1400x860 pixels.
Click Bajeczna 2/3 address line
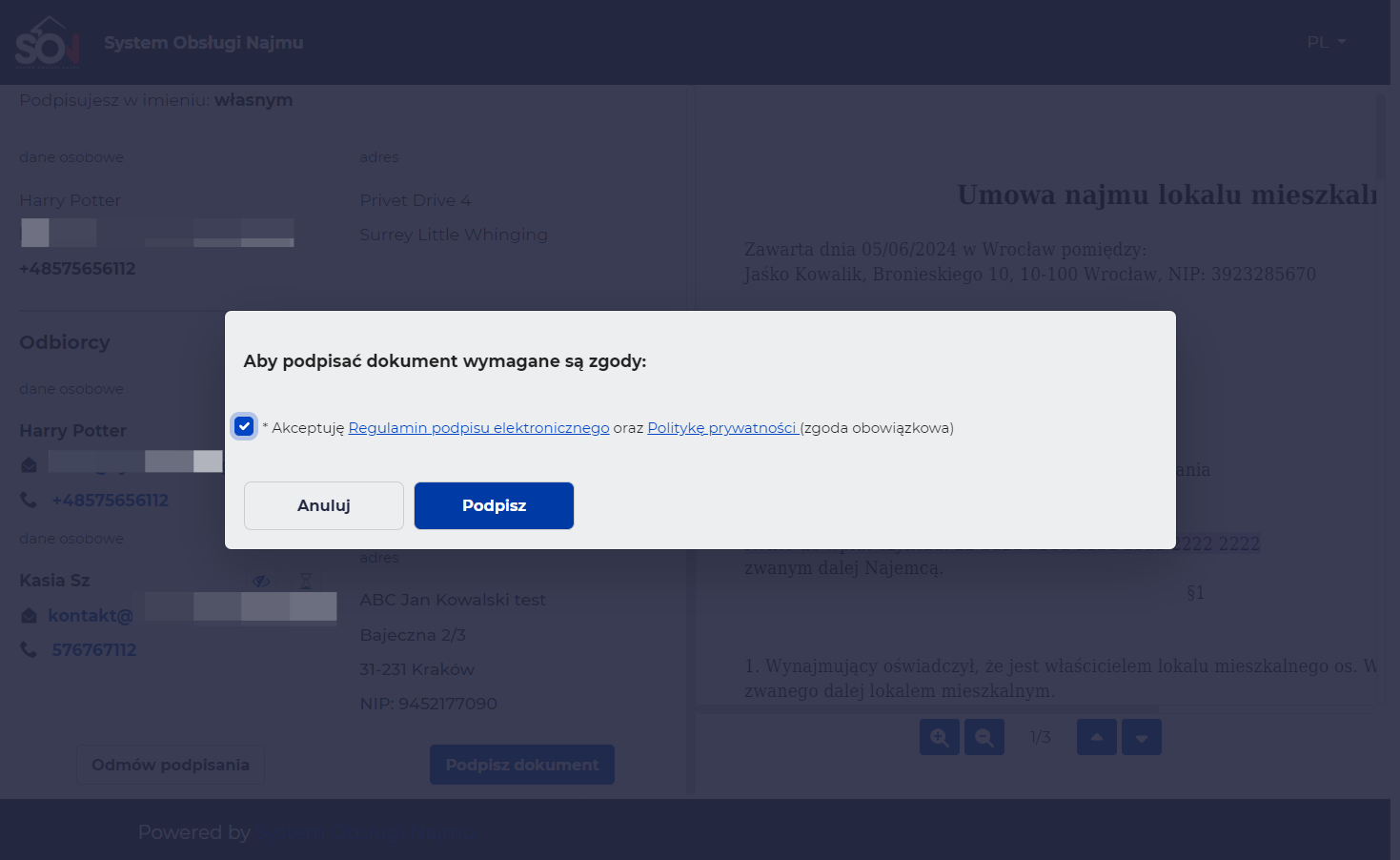point(413,635)
